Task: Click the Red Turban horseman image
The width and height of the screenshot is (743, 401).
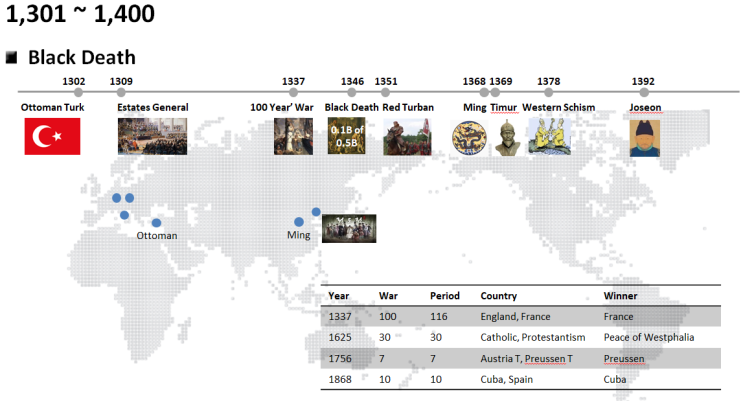Action: [407, 137]
